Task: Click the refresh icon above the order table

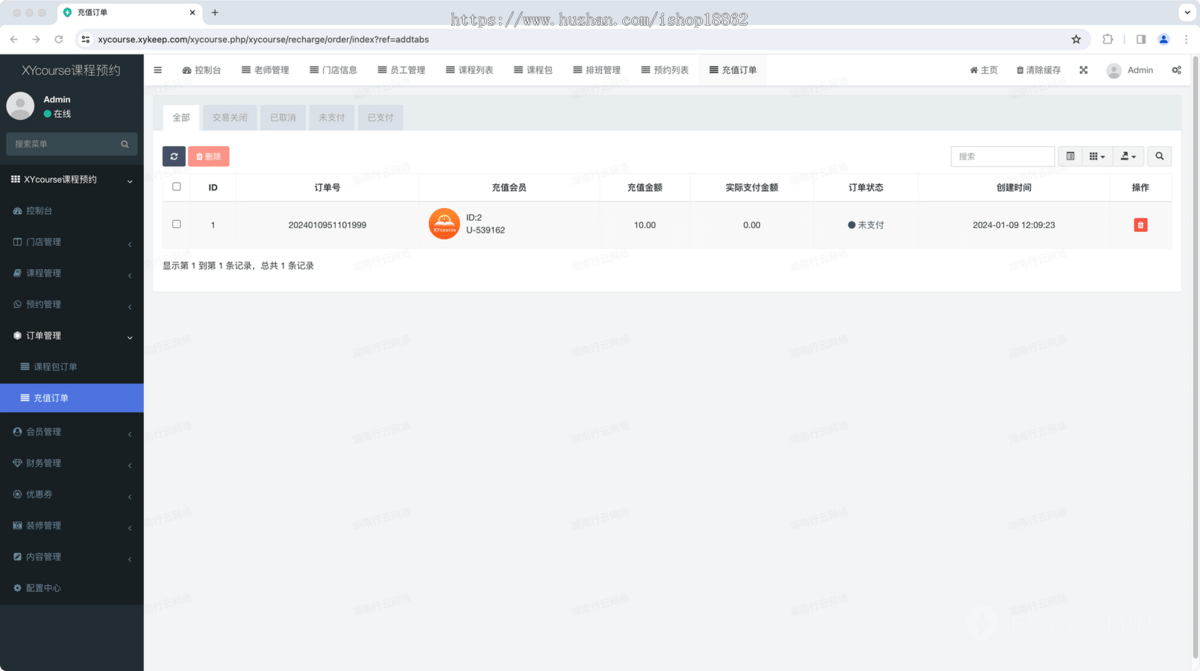Action: (173, 156)
